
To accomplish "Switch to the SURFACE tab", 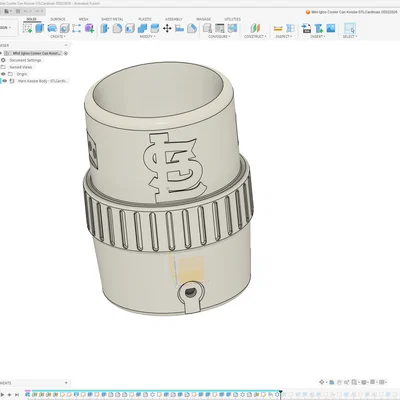I will click(x=58, y=19).
